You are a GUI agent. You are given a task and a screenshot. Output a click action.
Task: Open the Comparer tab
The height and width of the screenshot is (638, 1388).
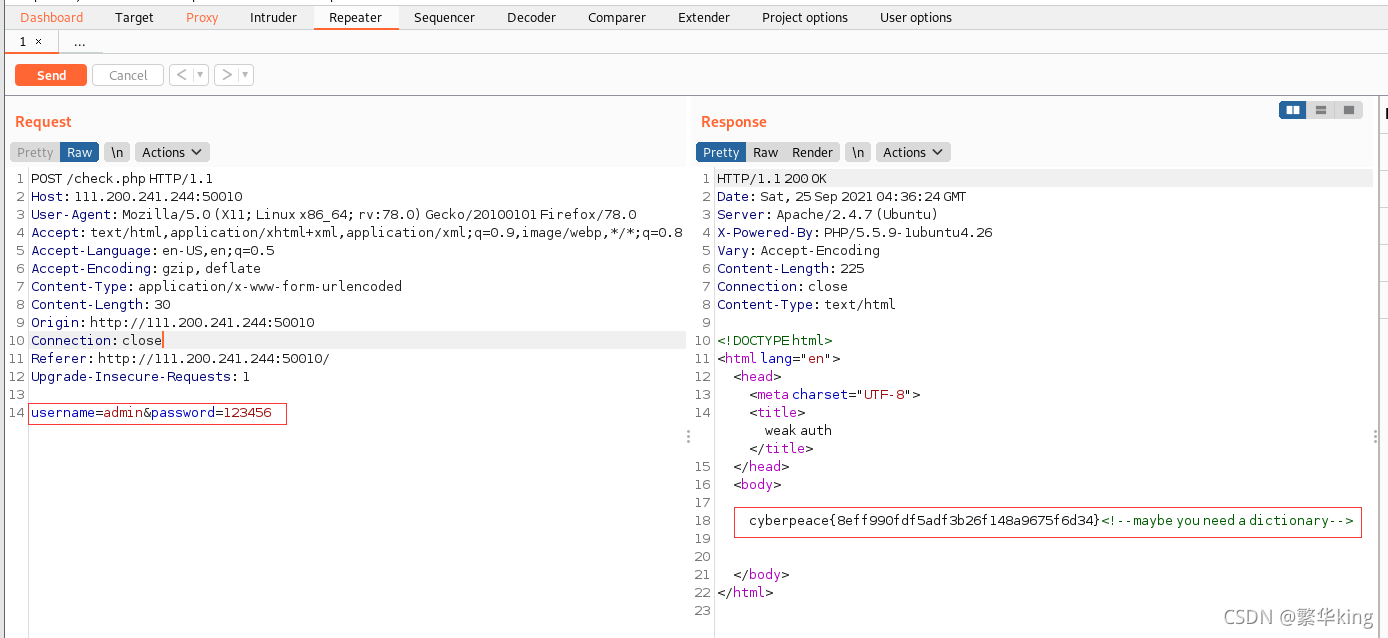pyautogui.click(x=617, y=17)
